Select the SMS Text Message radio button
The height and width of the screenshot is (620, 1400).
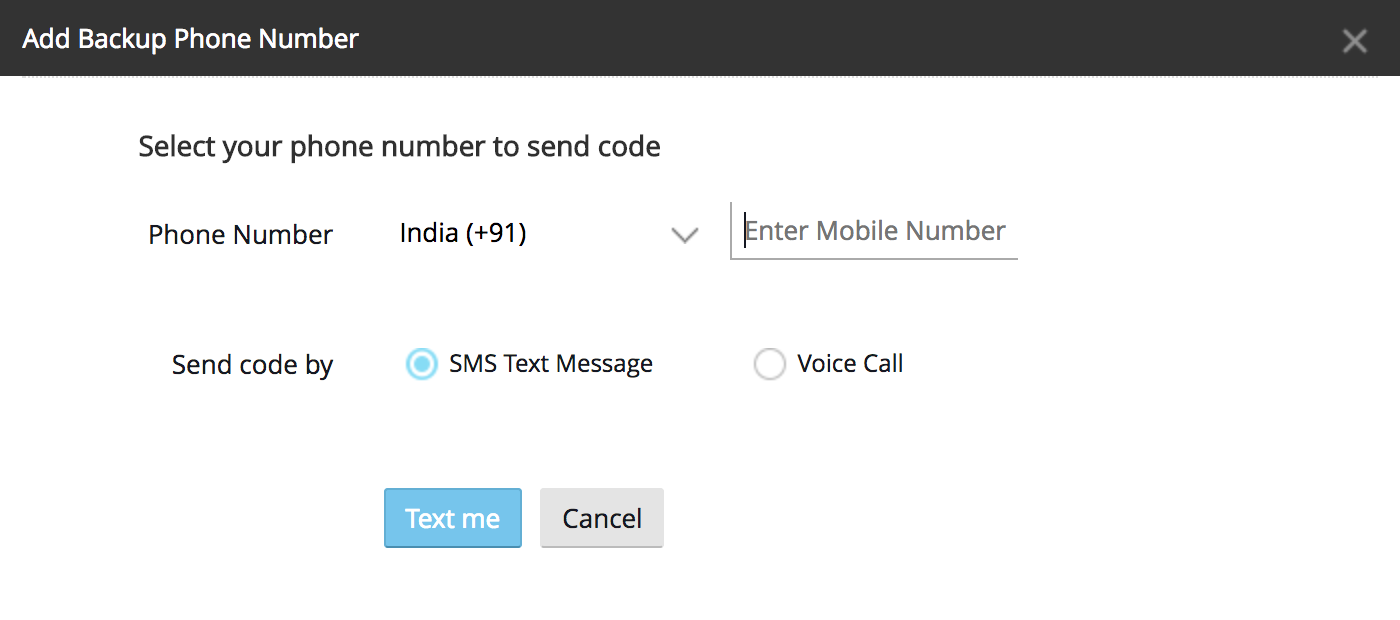422,365
